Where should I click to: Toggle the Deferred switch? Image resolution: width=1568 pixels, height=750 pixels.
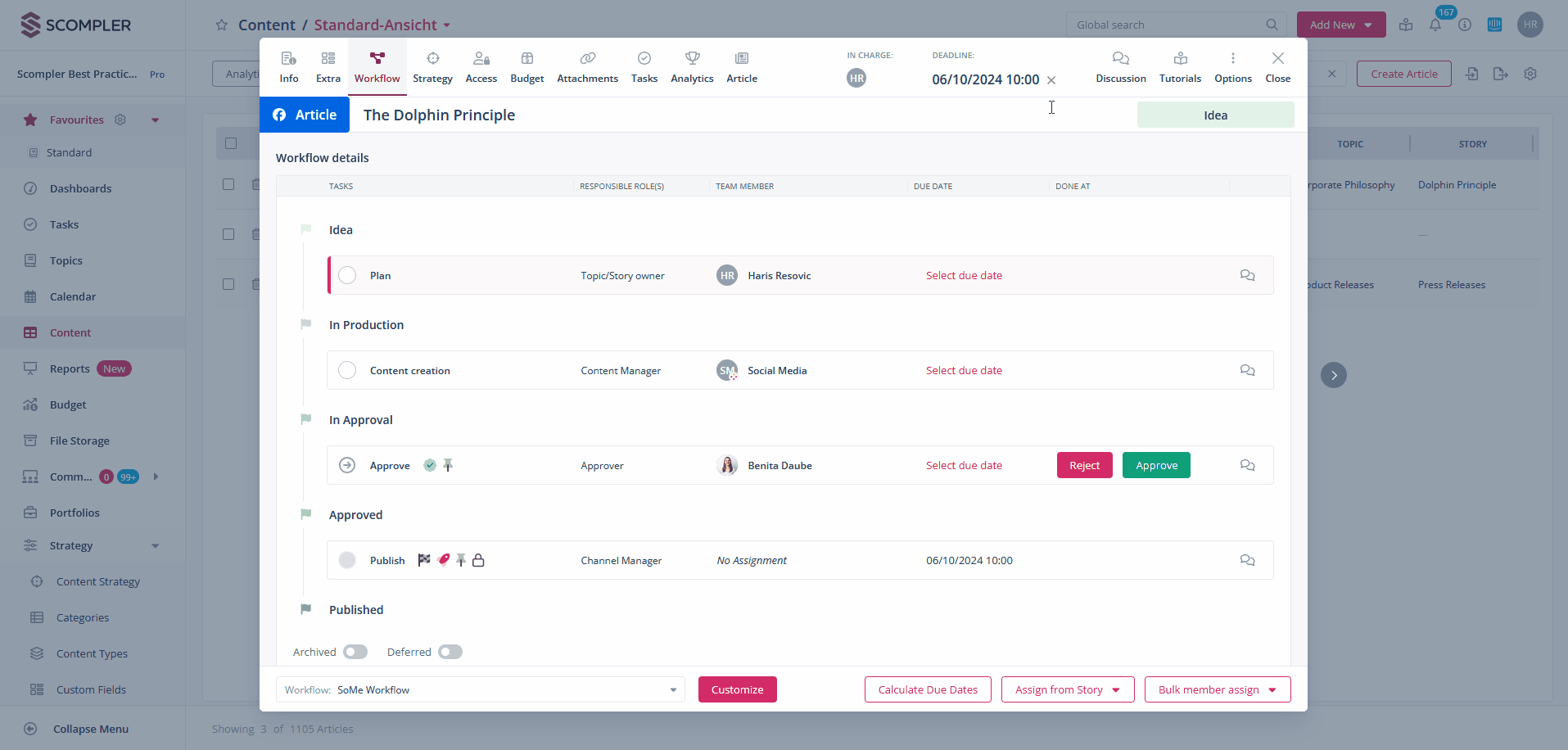click(450, 653)
